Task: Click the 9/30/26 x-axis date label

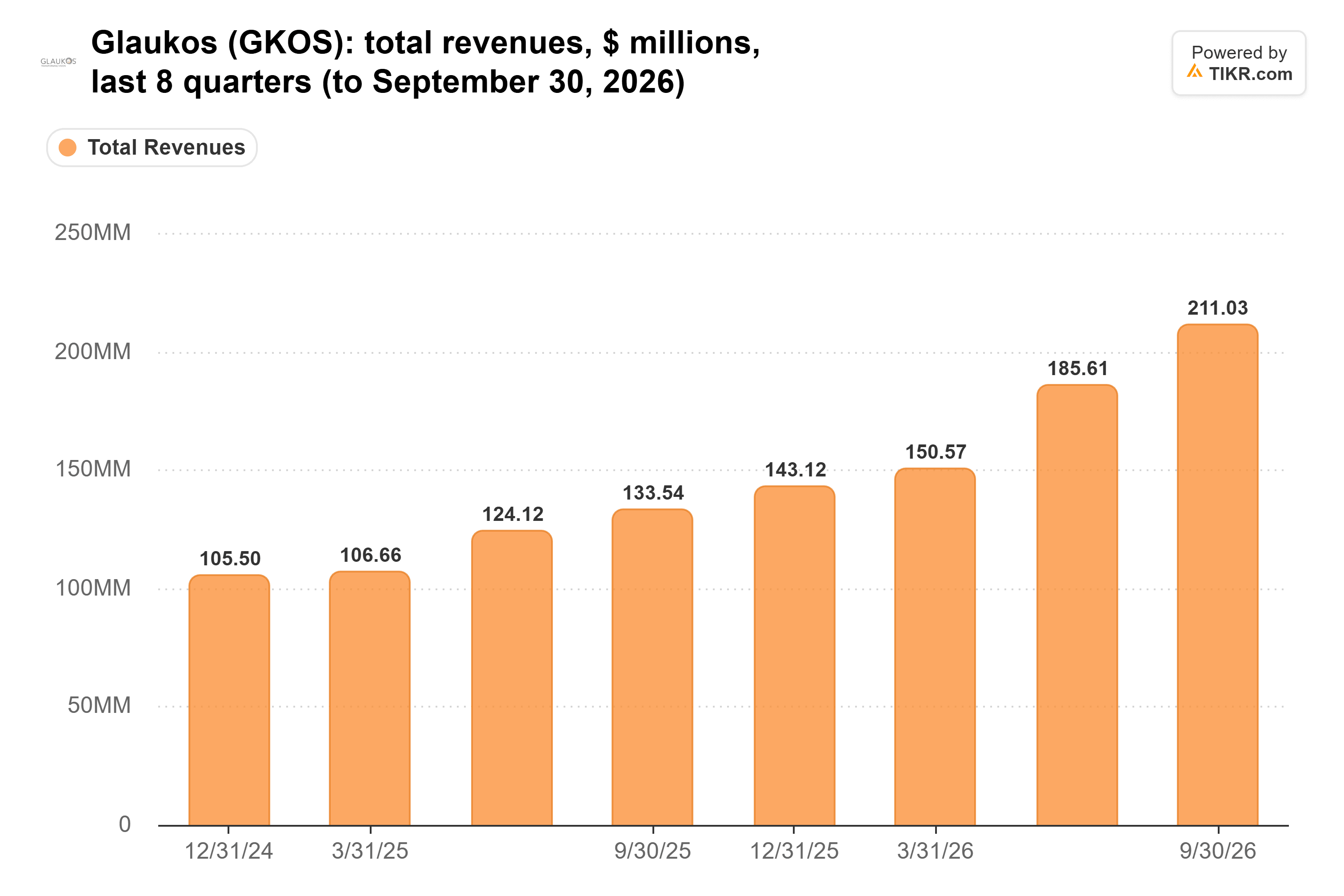Action: tap(1218, 851)
